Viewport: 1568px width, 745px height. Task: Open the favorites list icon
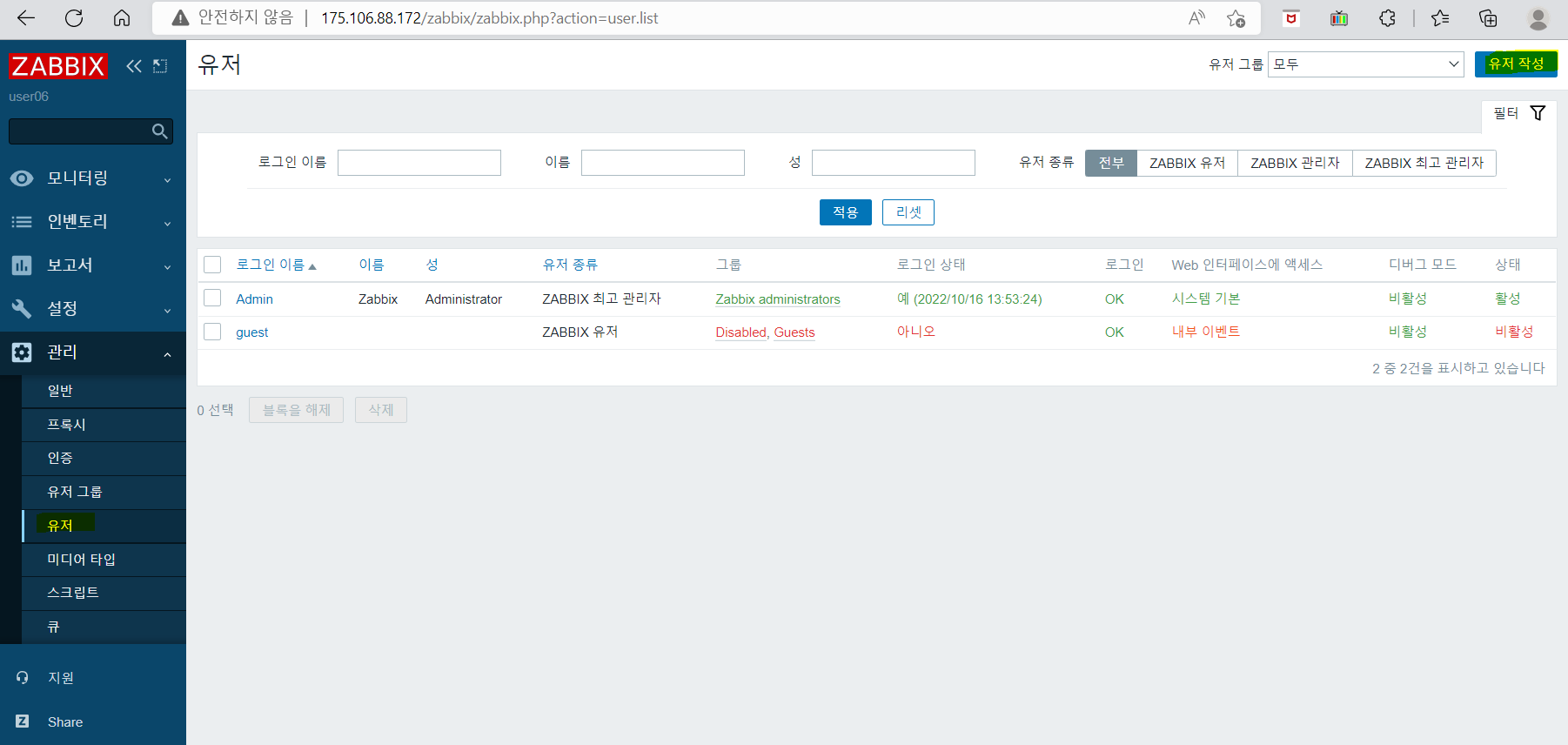1440,17
